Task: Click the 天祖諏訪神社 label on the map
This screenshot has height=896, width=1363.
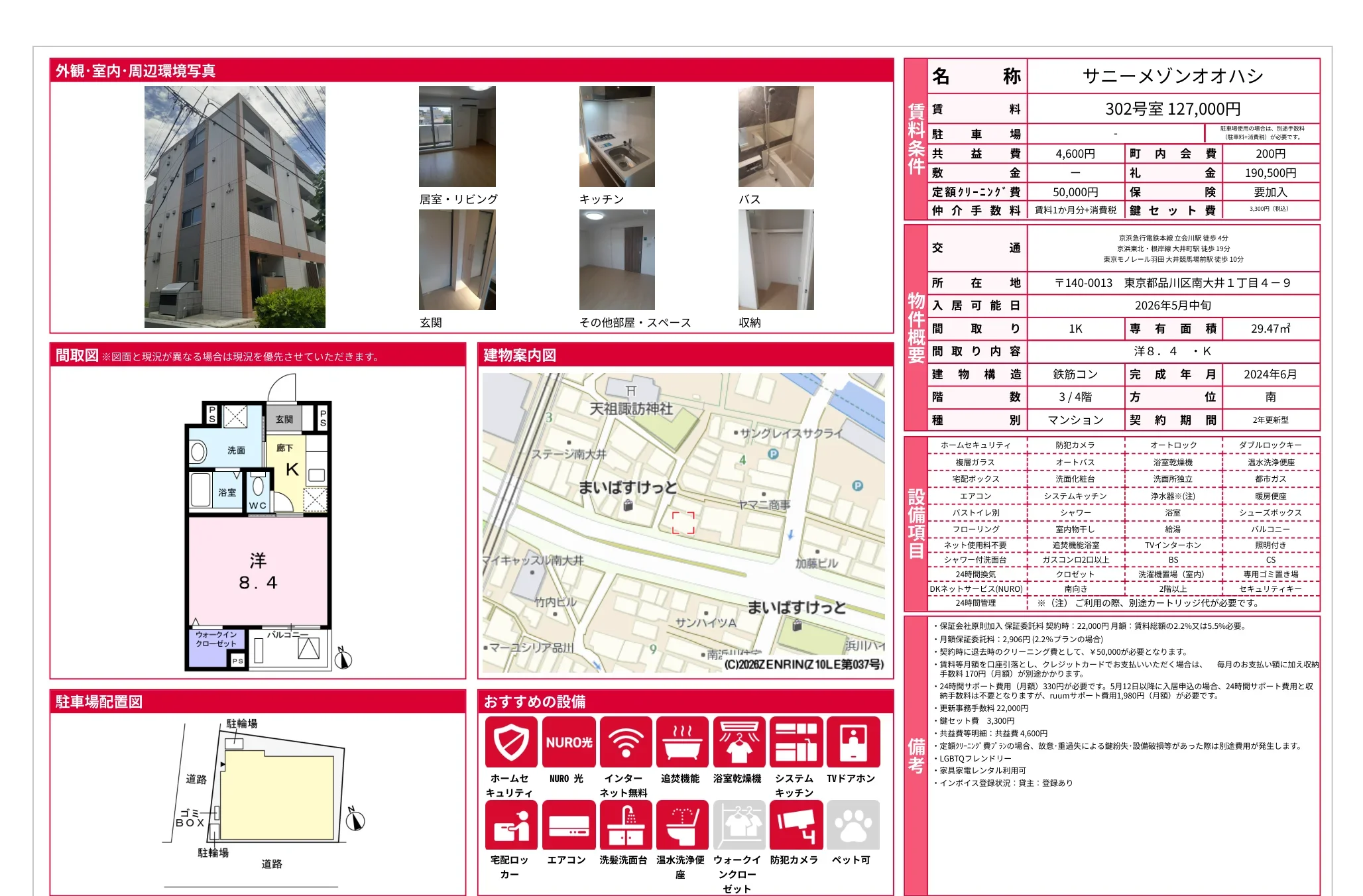Action: coord(631,409)
